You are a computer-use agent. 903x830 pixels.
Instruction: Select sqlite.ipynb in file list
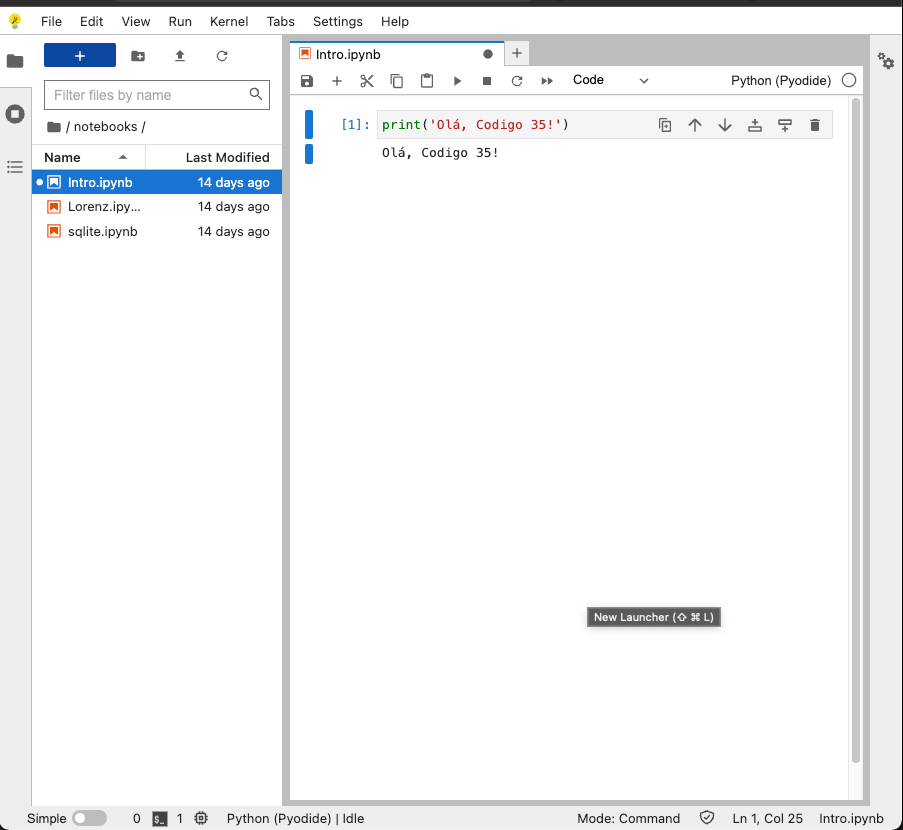pos(157,231)
